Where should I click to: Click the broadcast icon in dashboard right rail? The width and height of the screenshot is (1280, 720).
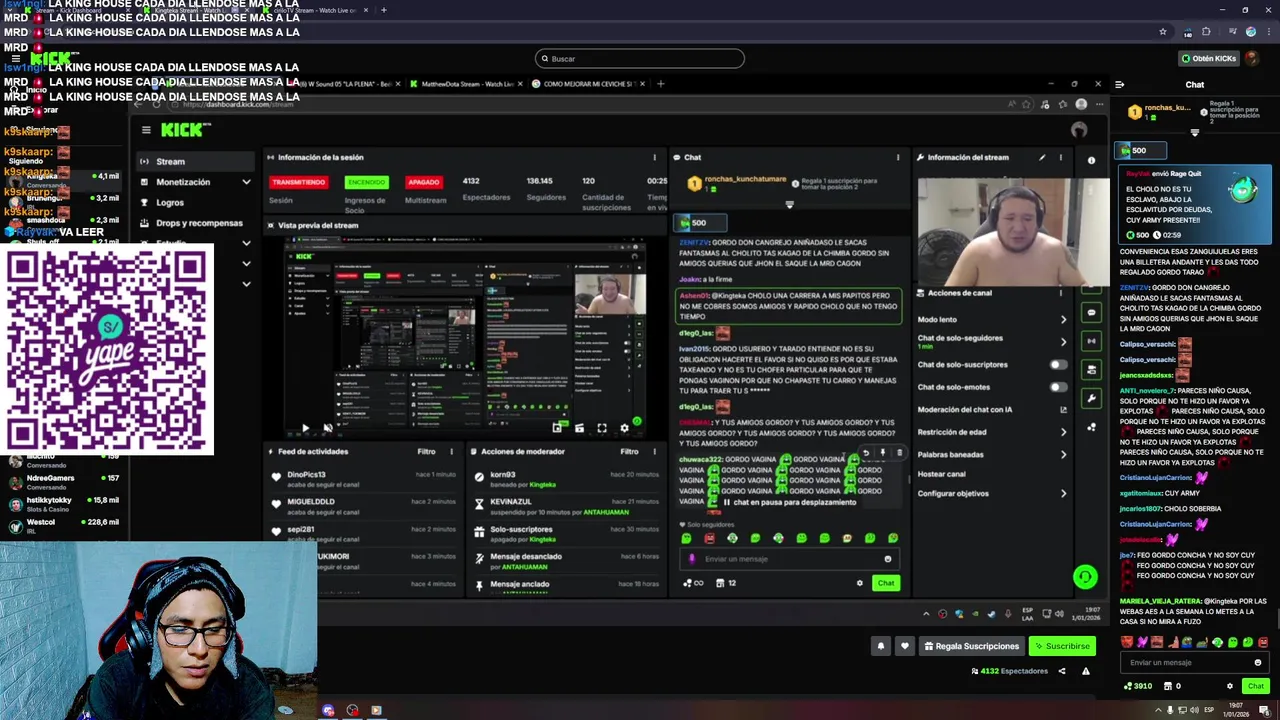pyautogui.click(x=1091, y=341)
